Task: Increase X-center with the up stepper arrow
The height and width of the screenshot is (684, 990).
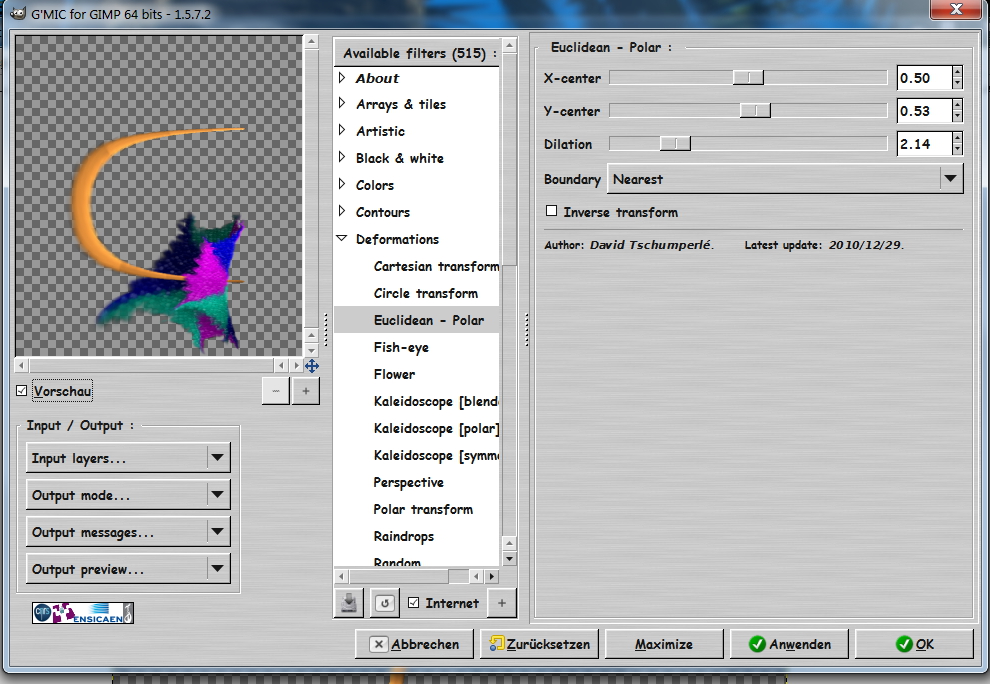Action: pos(957,72)
